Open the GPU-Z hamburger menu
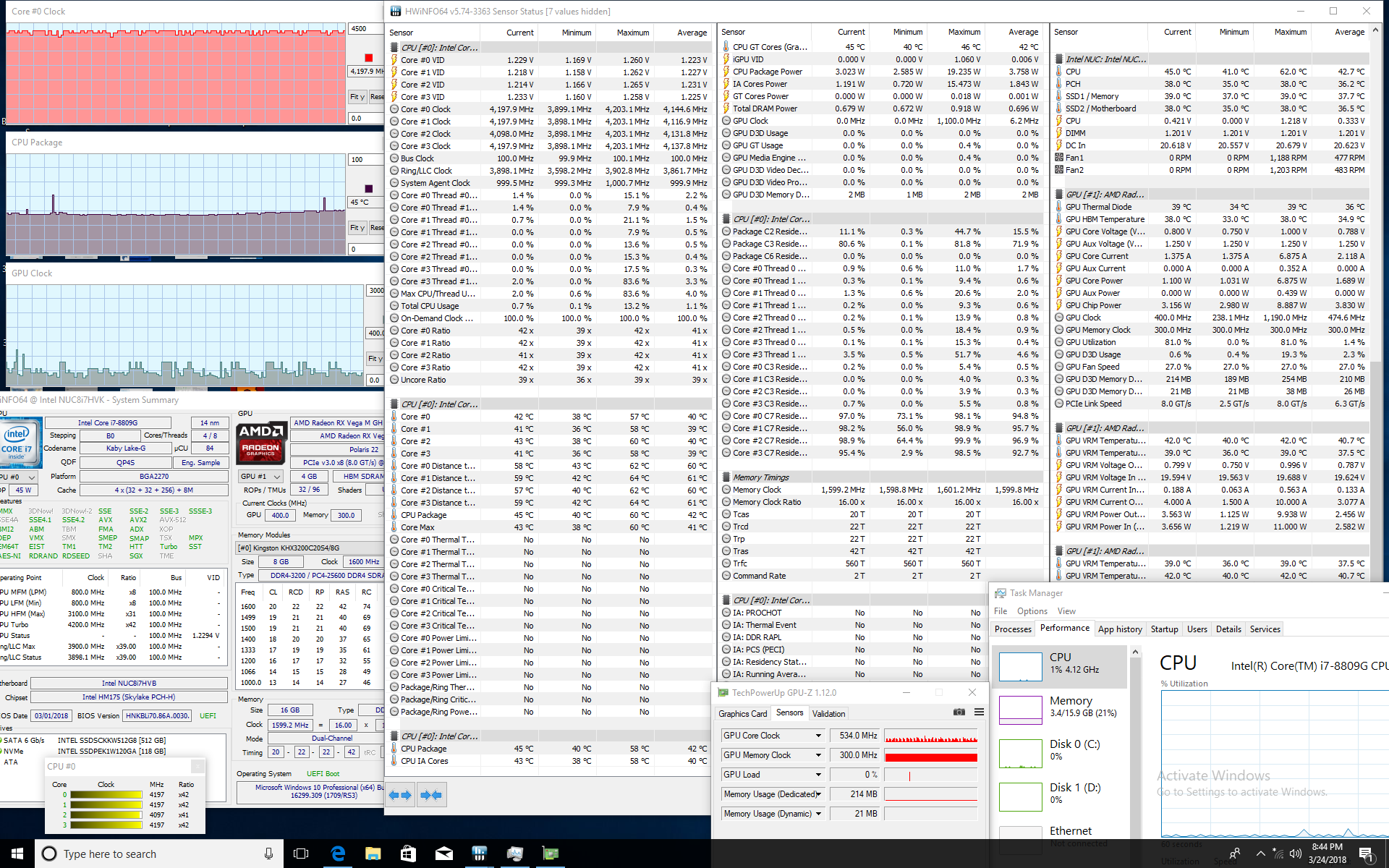1389x868 pixels. click(979, 712)
